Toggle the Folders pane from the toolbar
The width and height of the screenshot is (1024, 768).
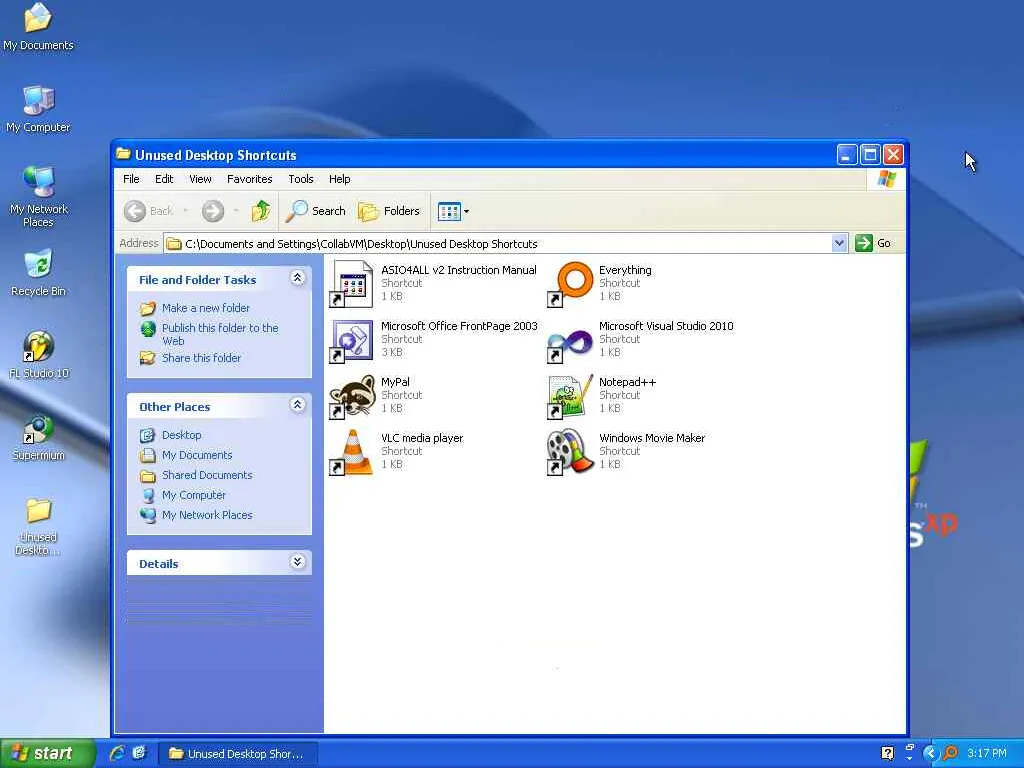389,211
